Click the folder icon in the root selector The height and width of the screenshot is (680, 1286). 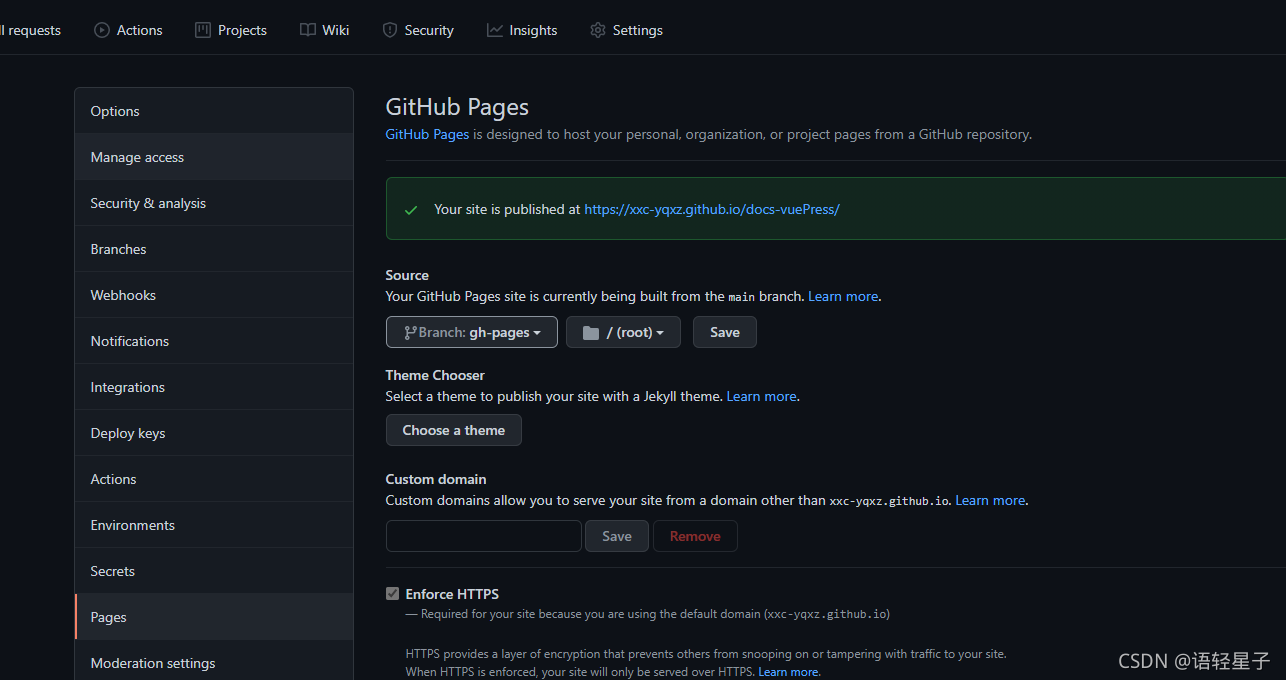point(591,332)
